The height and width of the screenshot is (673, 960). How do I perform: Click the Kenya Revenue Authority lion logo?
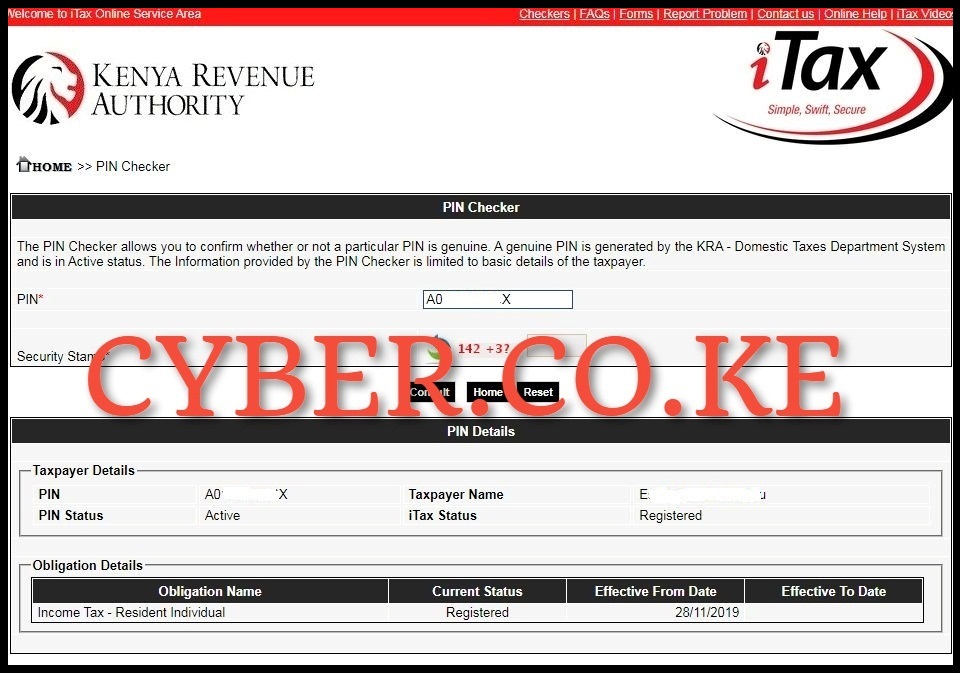click(48, 88)
